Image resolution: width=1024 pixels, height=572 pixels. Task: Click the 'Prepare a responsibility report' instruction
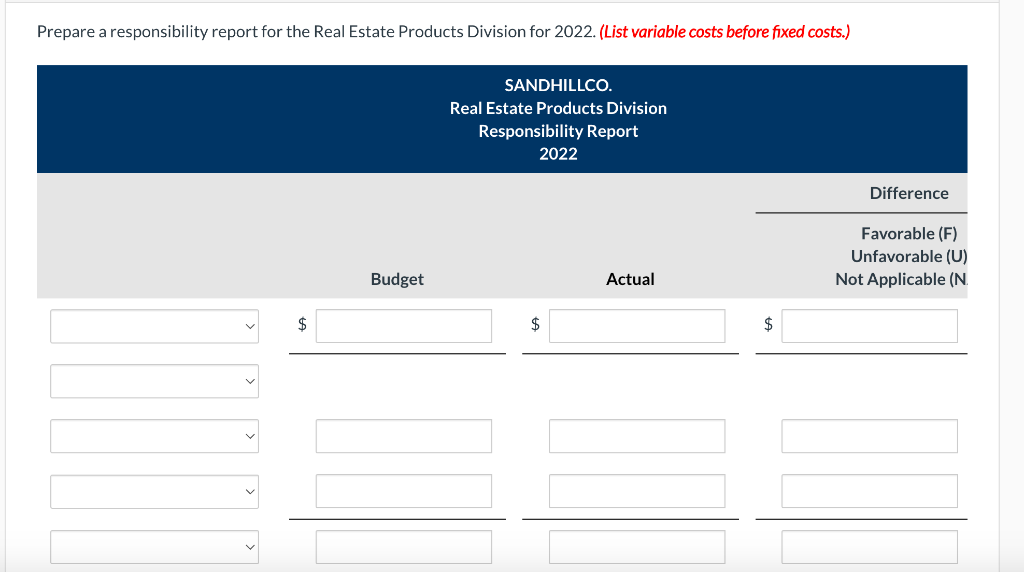tap(316, 32)
